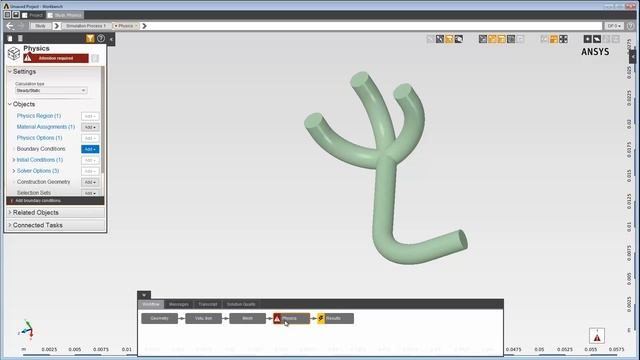Image resolution: width=640 pixels, height=360 pixels.
Task: Click the Results workflow step
Action: point(336,318)
